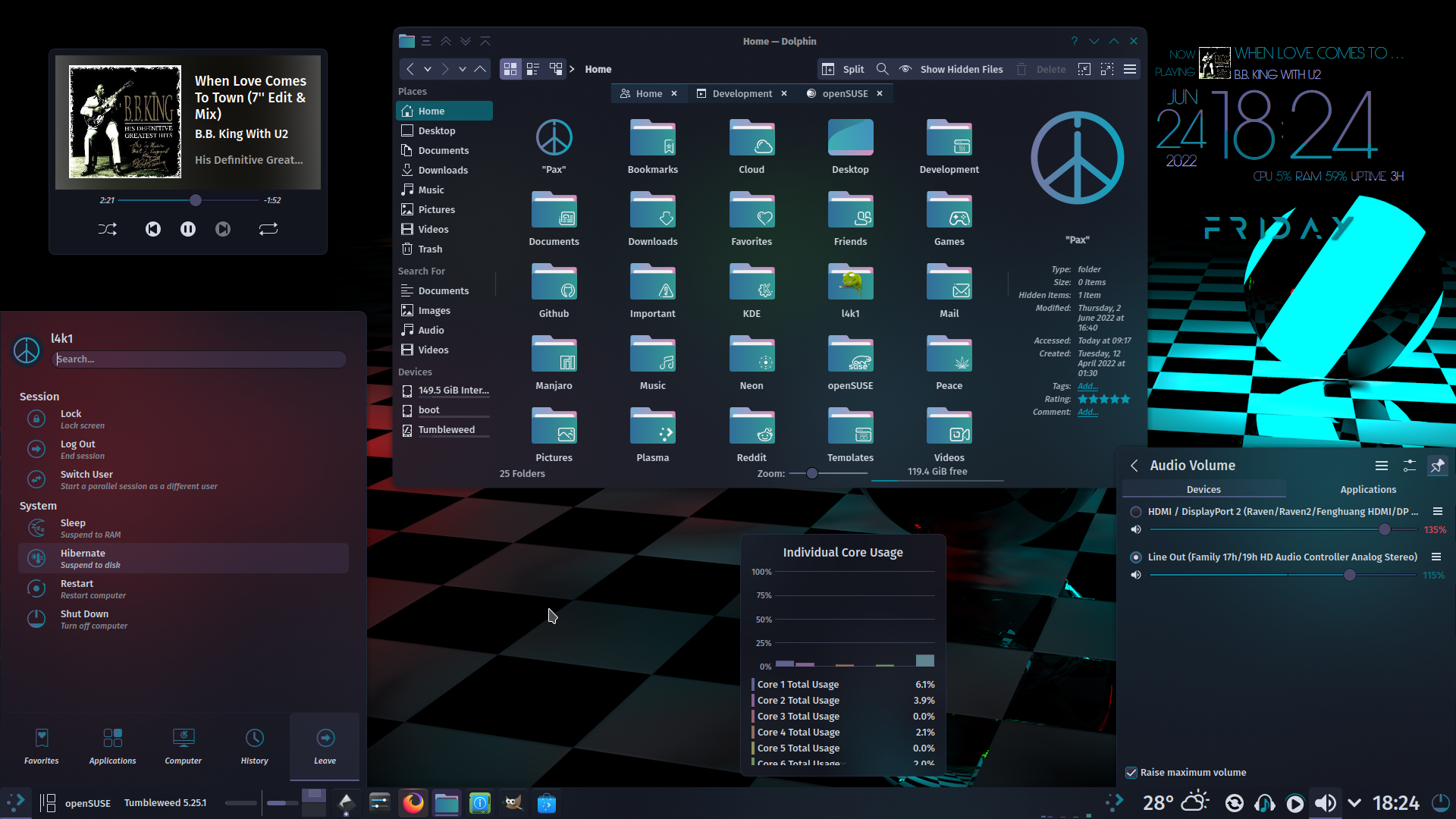1456x819 pixels.
Task: Adjust the music track progress slider
Action: (188, 200)
